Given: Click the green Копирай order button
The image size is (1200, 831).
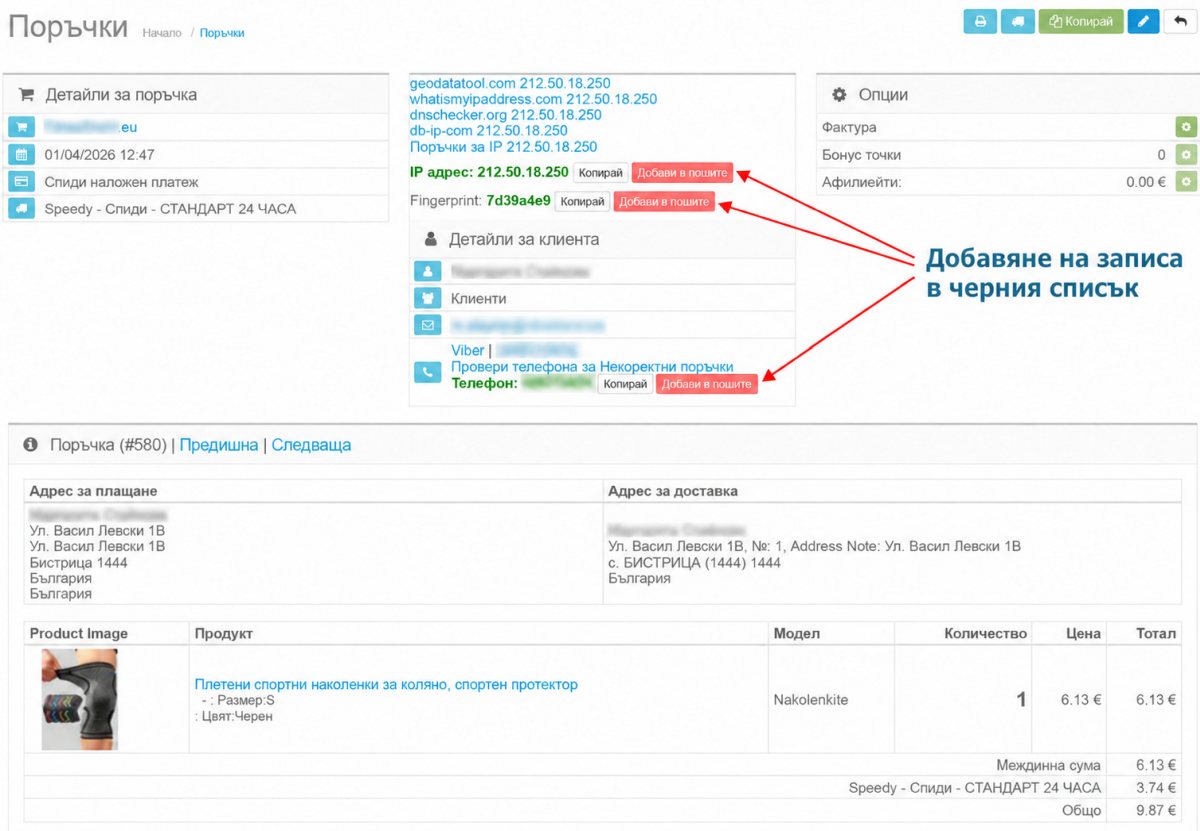Looking at the screenshot, I should click(x=1081, y=21).
